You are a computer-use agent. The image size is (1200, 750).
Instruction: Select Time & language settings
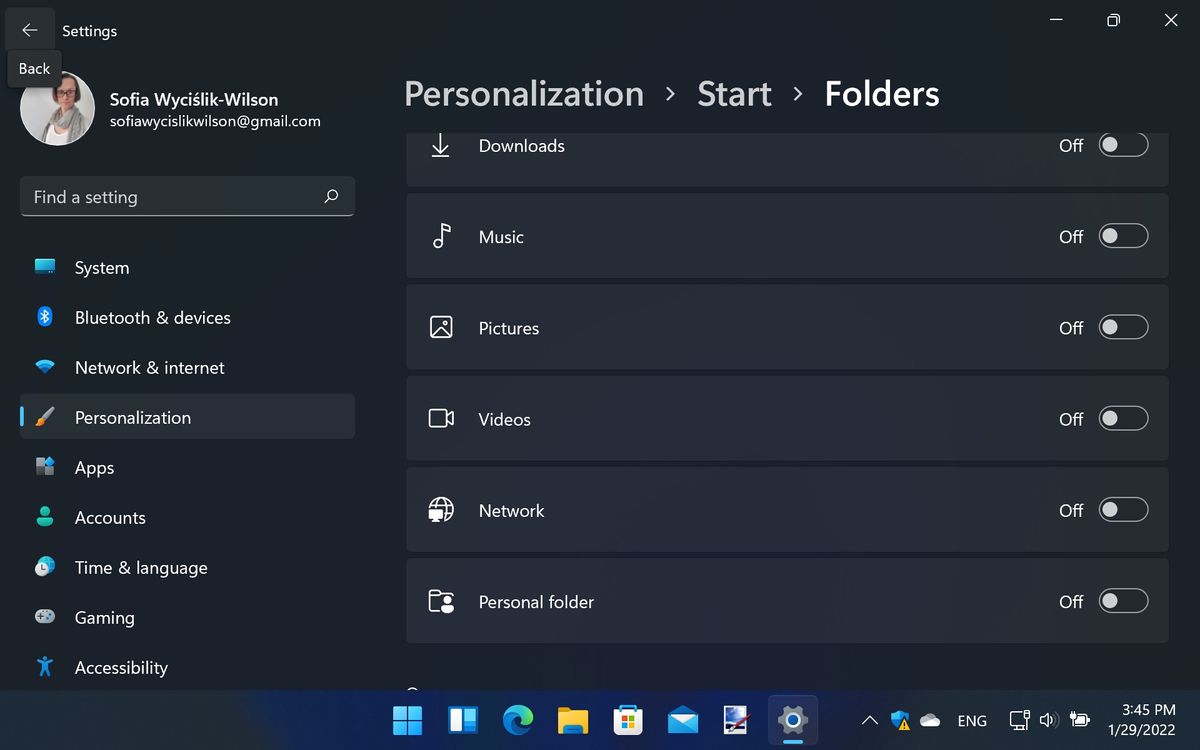pos(140,567)
